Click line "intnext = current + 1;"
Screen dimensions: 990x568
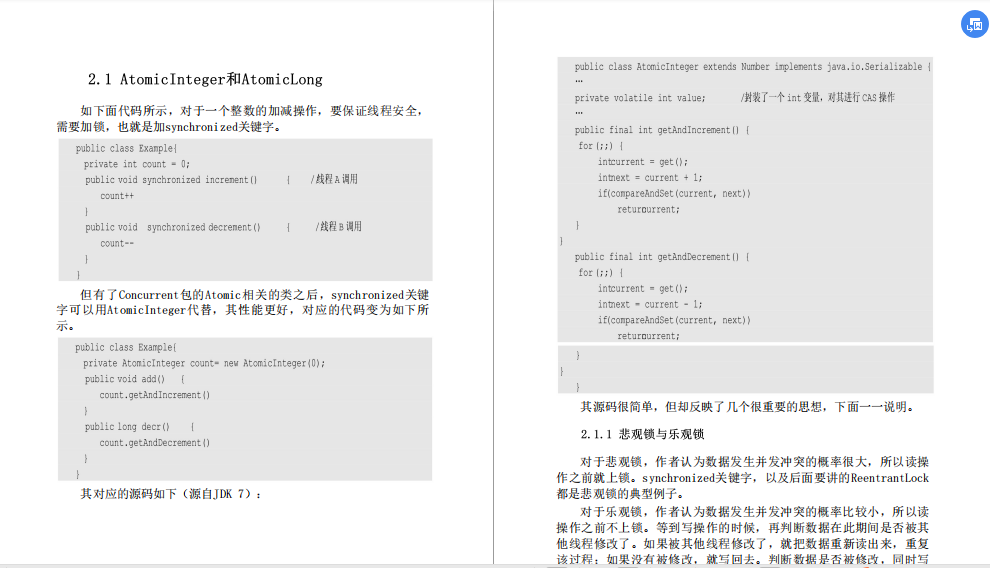point(650,178)
